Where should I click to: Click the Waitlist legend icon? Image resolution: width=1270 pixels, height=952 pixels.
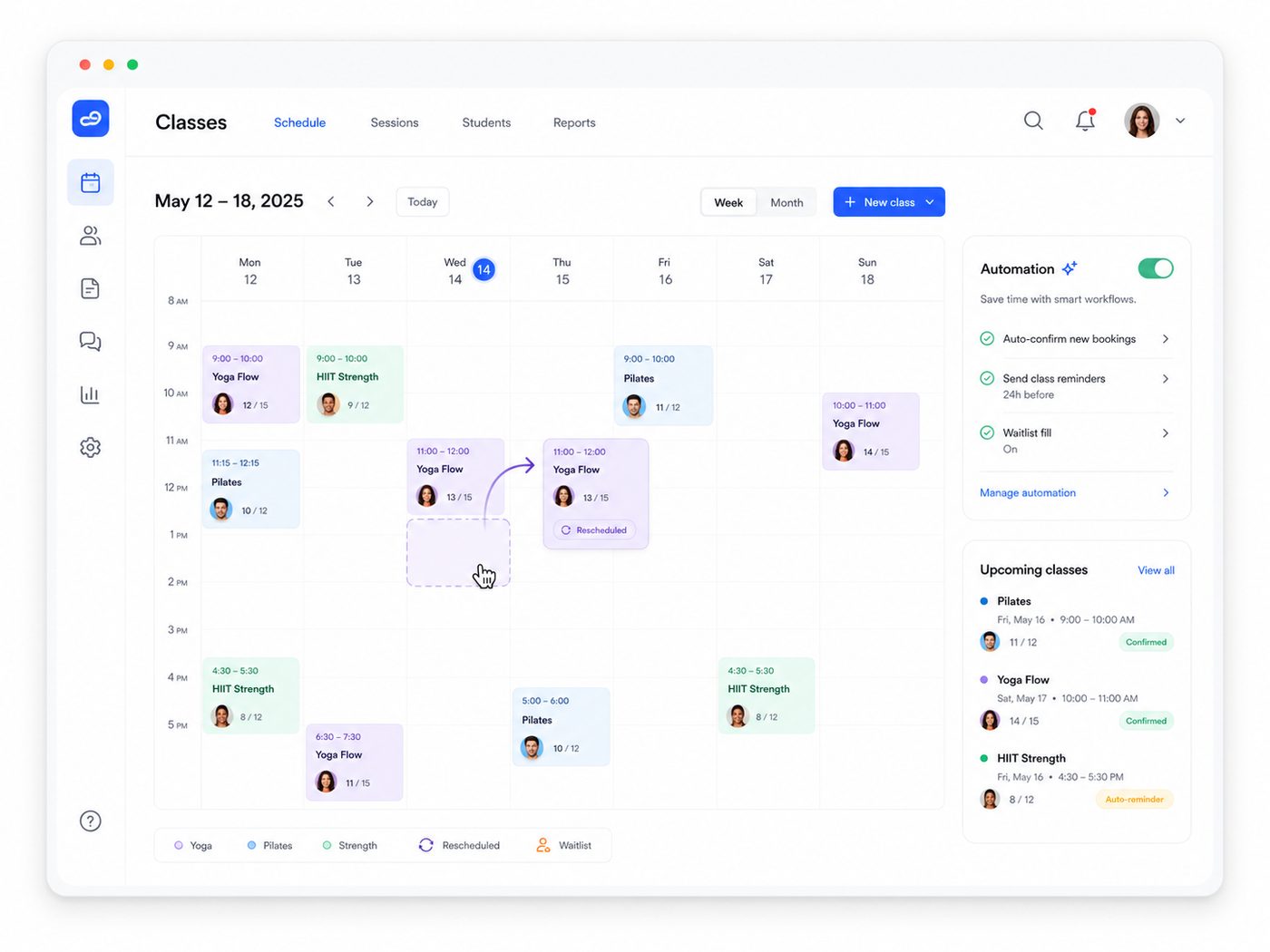click(x=542, y=845)
